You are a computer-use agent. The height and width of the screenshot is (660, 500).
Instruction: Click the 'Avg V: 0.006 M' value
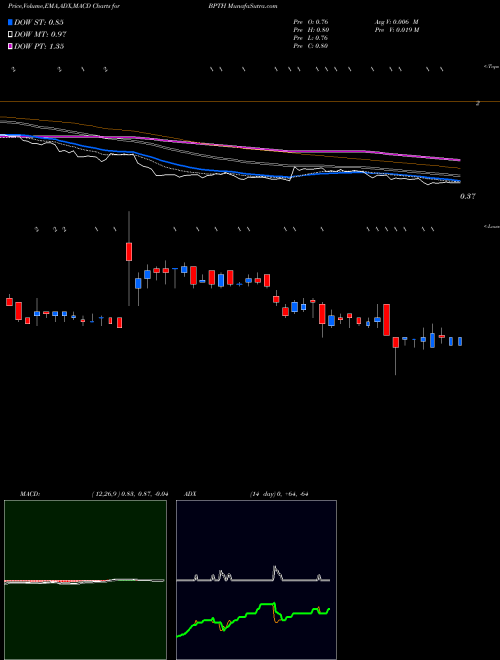396,22
